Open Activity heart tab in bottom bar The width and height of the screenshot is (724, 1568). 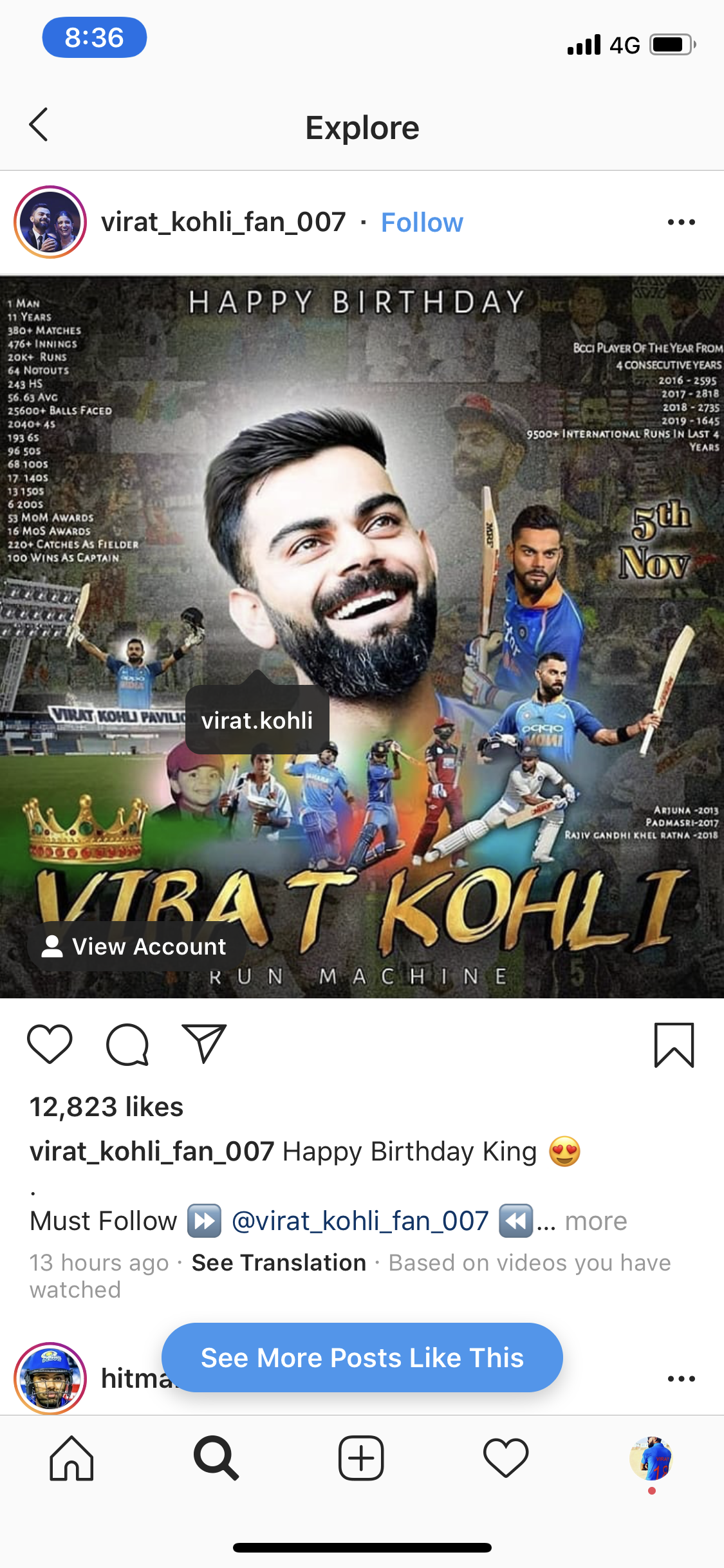tap(506, 1459)
